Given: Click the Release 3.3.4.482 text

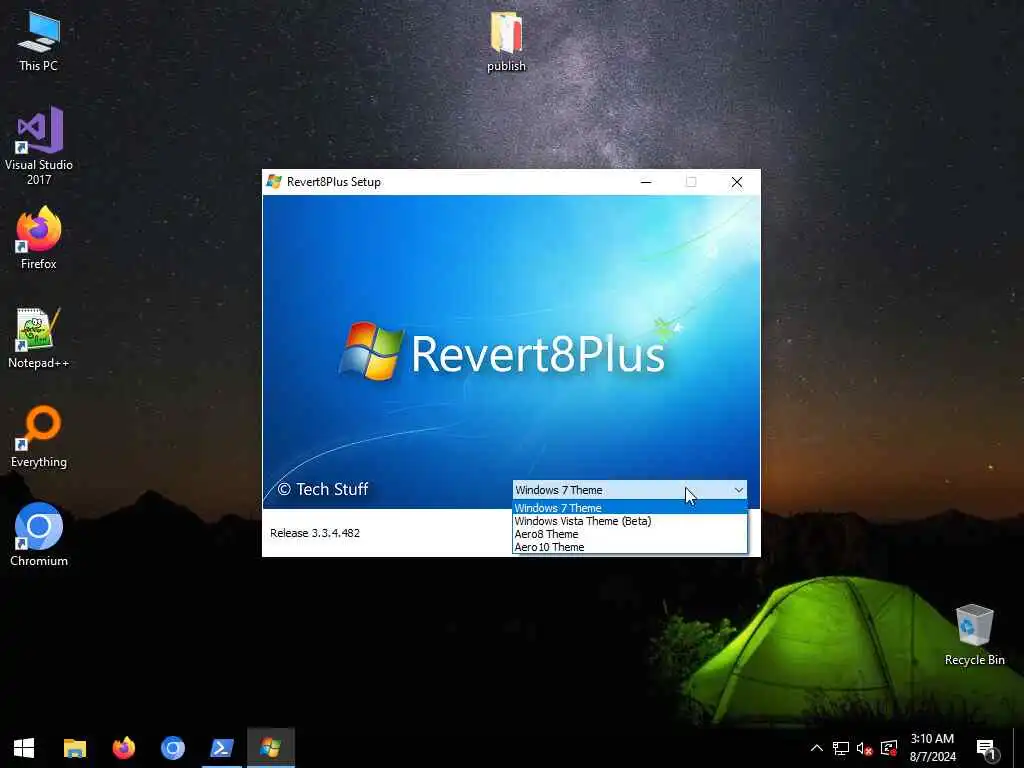Looking at the screenshot, I should point(315,533).
